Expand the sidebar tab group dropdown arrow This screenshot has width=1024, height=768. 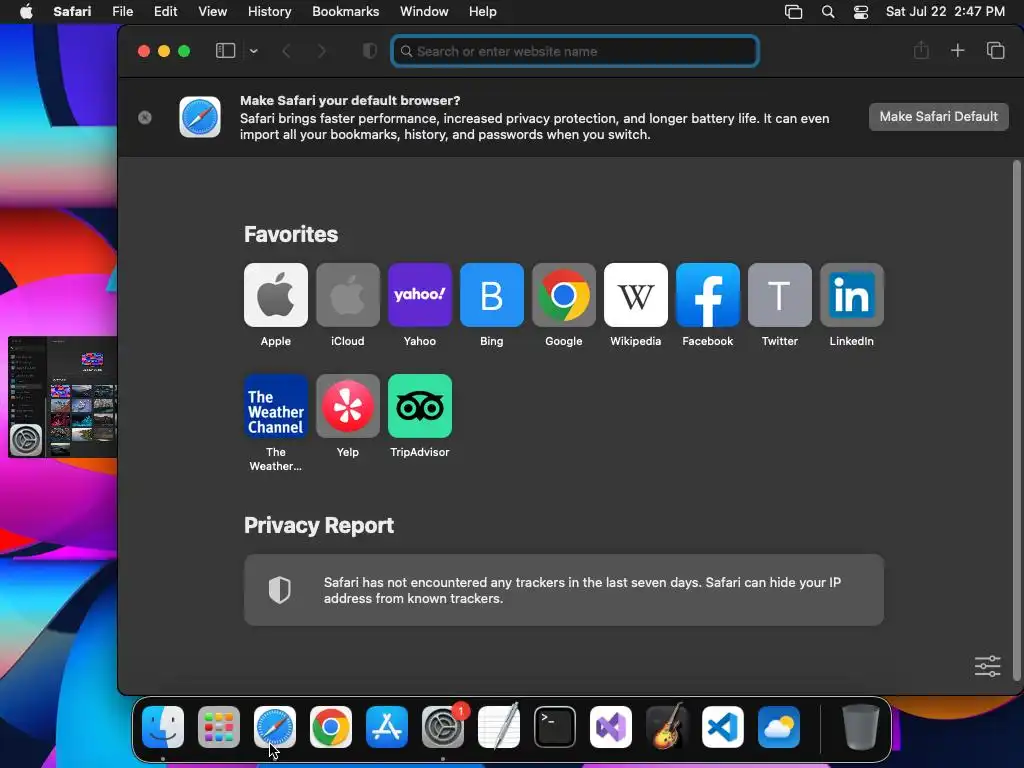click(253, 51)
